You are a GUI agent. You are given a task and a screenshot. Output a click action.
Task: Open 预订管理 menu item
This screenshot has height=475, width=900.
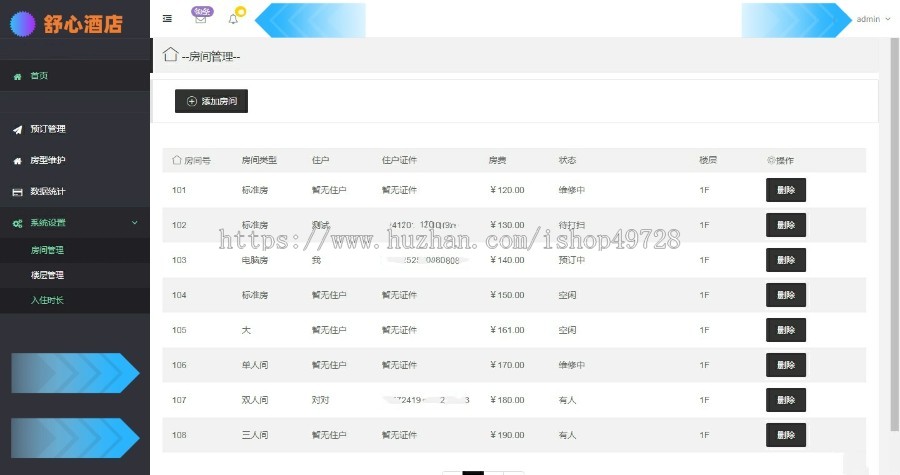(75, 129)
